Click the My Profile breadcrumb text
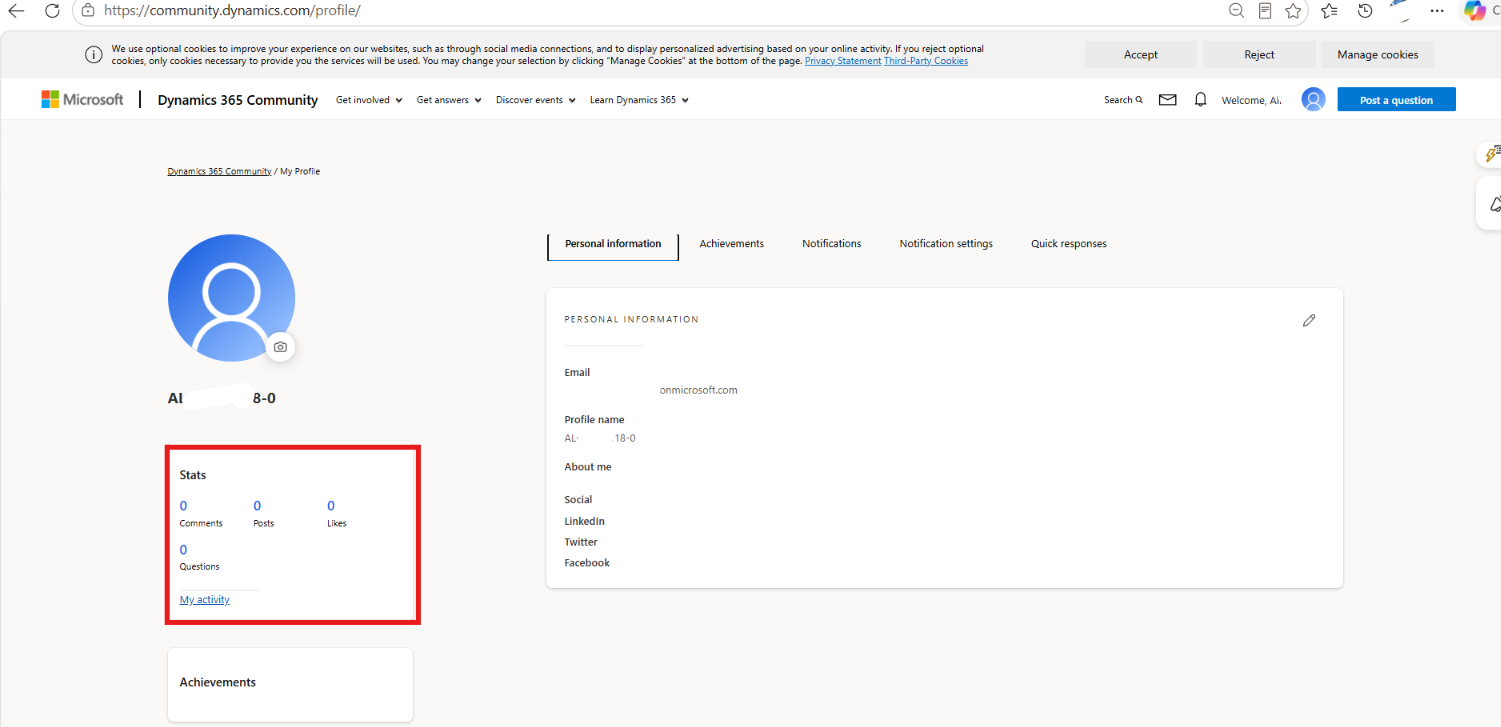This screenshot has width=1501, height=727. (x=300, y=172)
